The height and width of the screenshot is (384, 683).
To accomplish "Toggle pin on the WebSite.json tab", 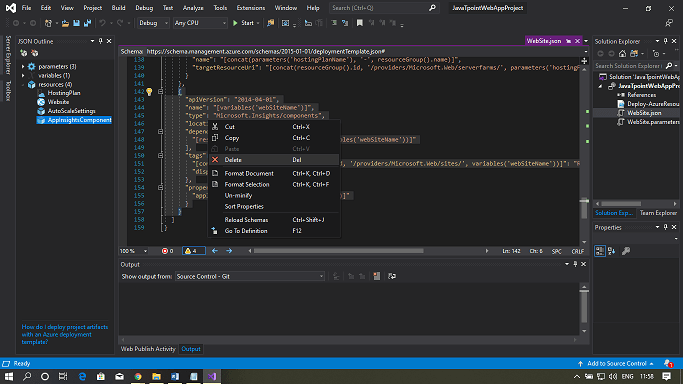I will (568, 41).
